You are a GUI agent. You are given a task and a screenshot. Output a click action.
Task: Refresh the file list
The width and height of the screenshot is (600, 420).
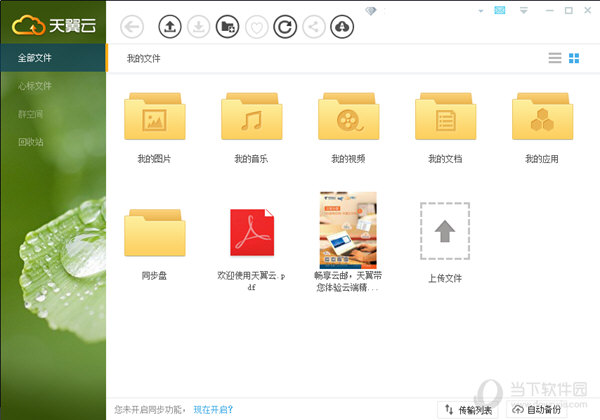(285, 27)
